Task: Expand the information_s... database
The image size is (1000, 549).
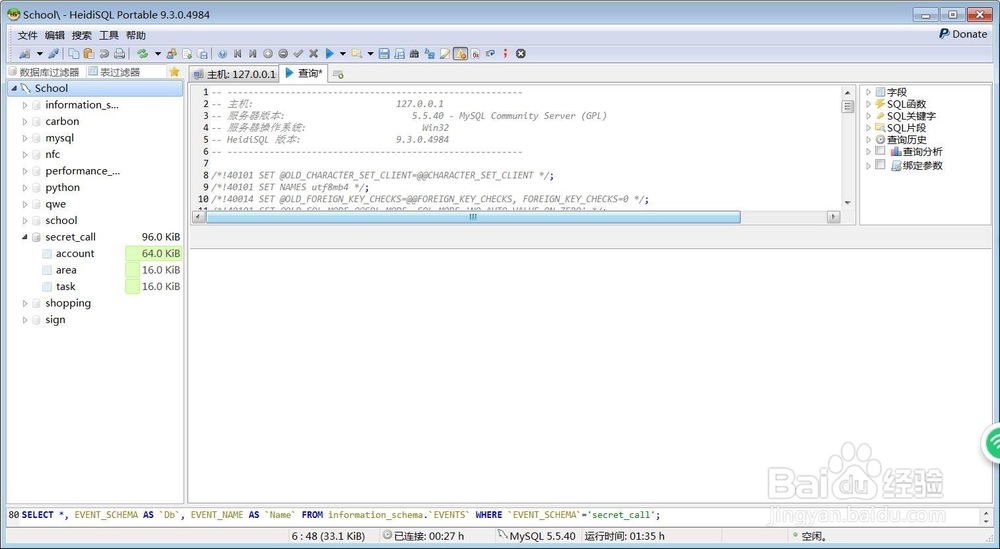Action: pyautogui.click(x=25, y=105)
